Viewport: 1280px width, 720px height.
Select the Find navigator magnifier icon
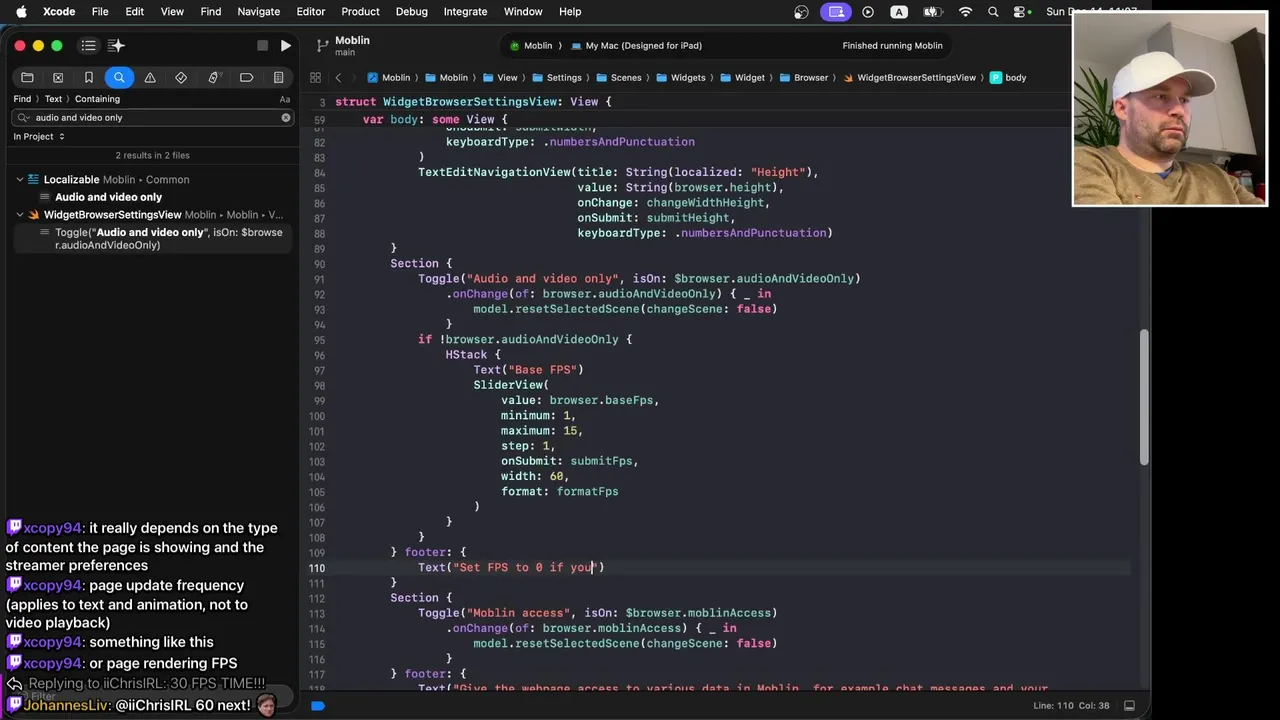click(x=119, y=77)
